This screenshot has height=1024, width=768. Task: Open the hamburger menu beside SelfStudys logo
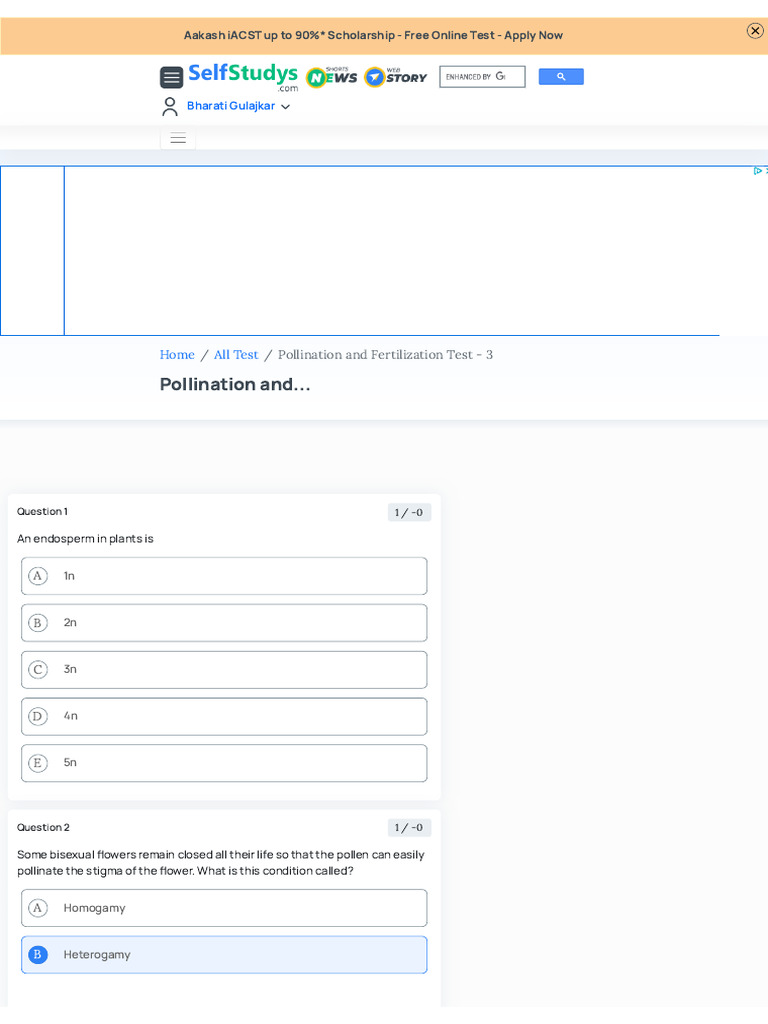coord(171,77)
